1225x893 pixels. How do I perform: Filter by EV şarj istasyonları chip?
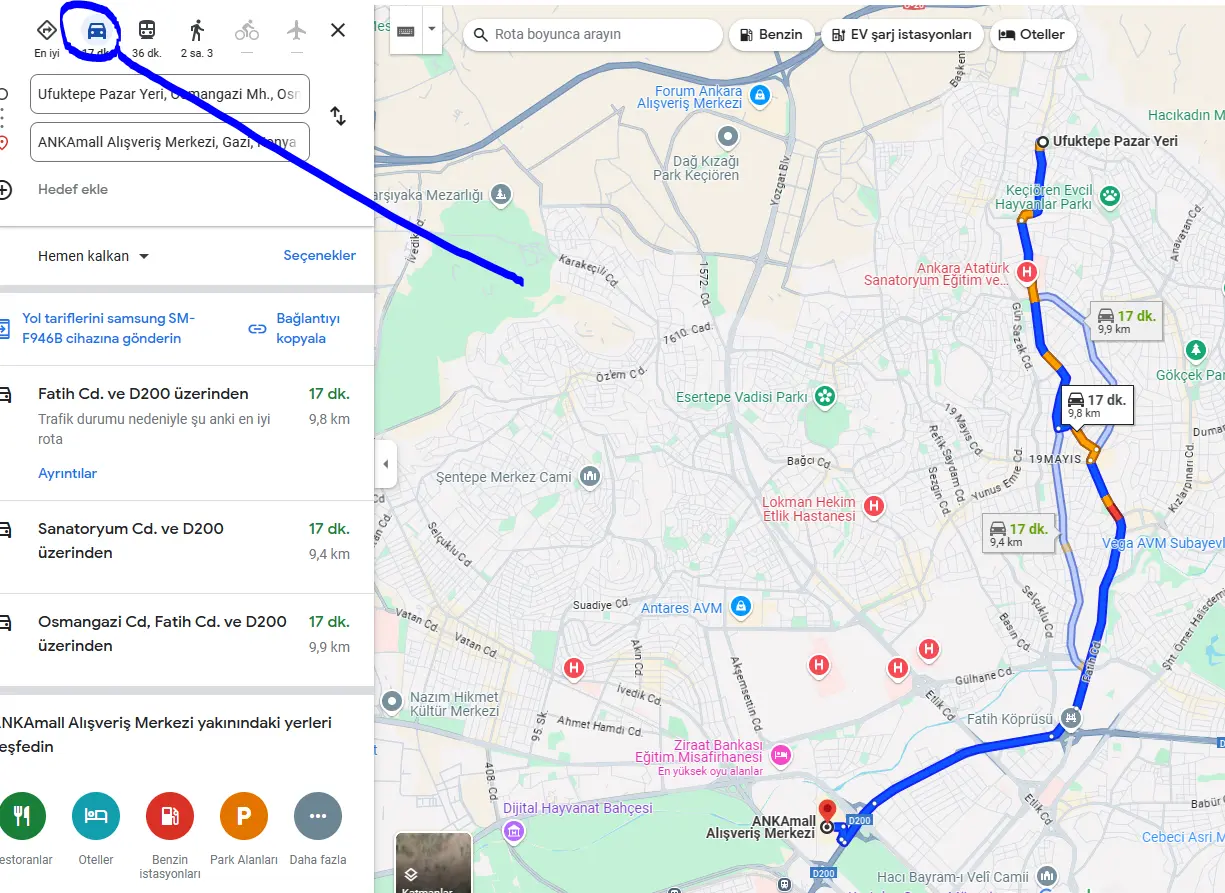(901, 34)
